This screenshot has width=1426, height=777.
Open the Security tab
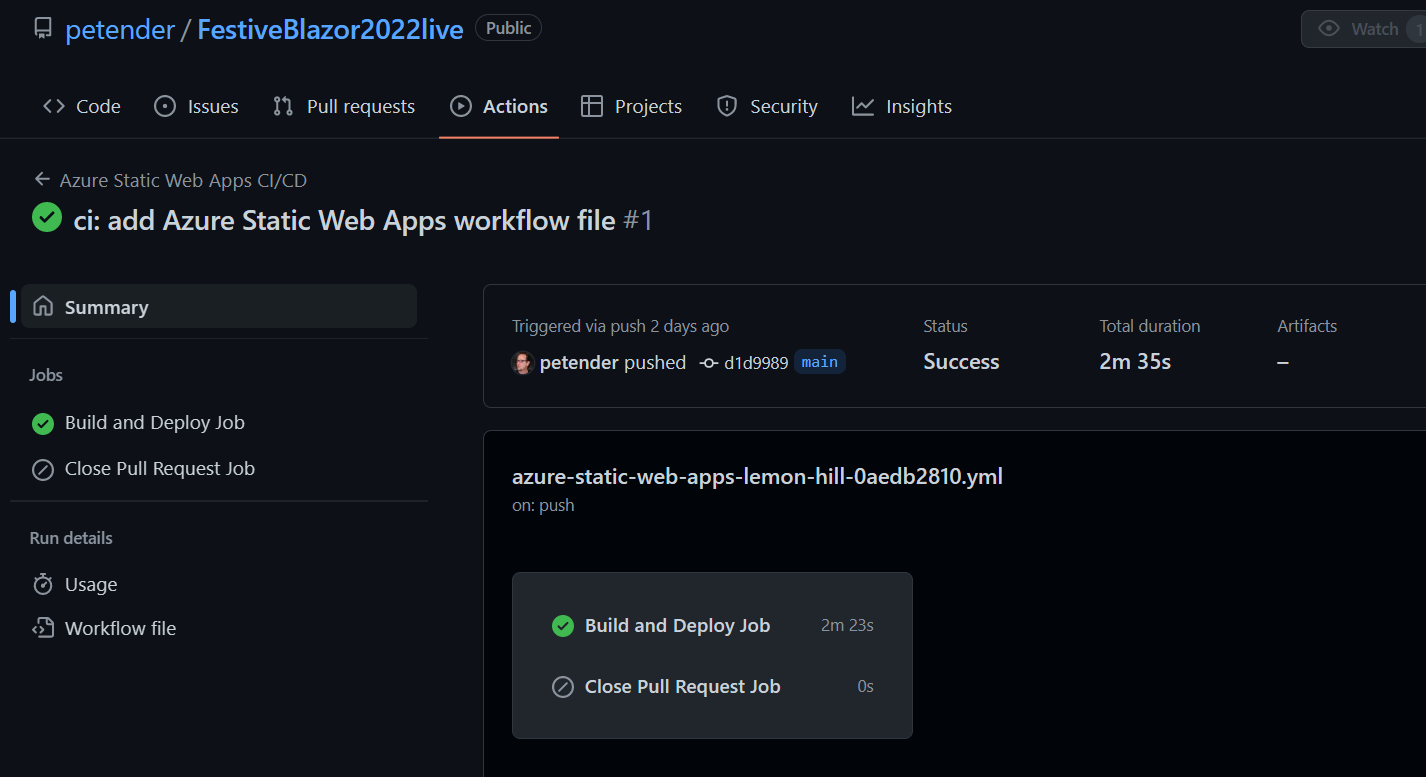click(767, 106)
